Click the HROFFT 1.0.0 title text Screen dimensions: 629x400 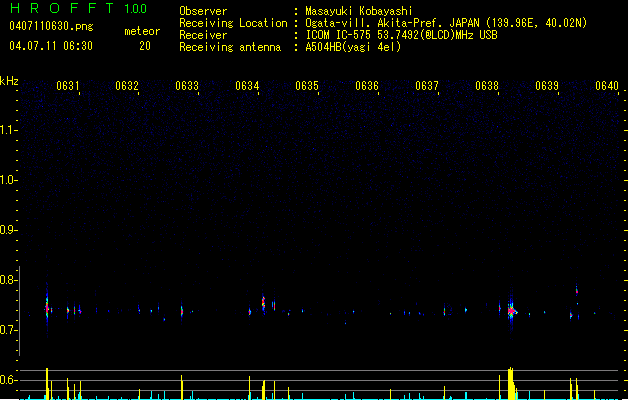(x=79, y=8)
